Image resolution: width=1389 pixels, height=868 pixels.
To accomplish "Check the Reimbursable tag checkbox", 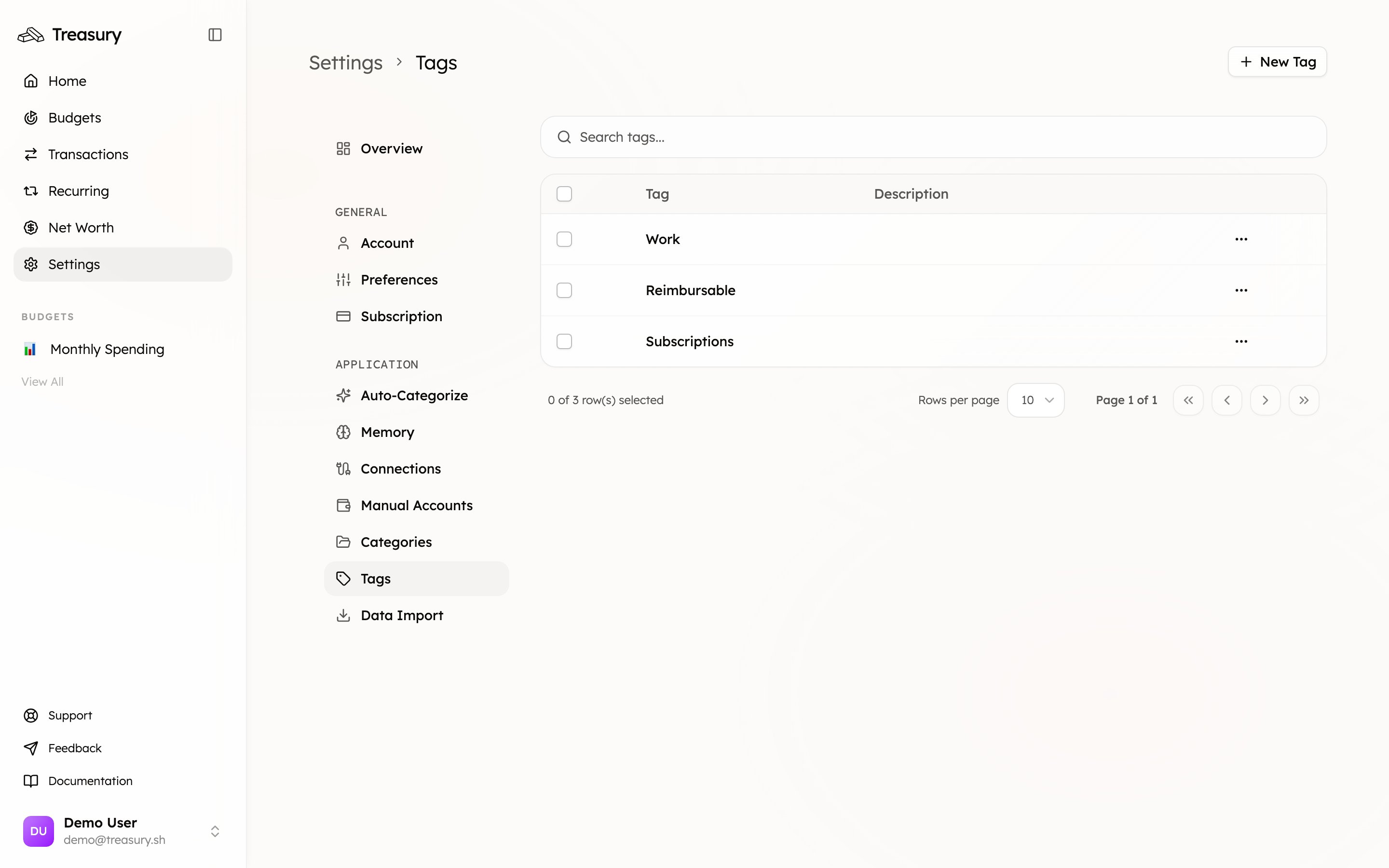I will 564,290.
